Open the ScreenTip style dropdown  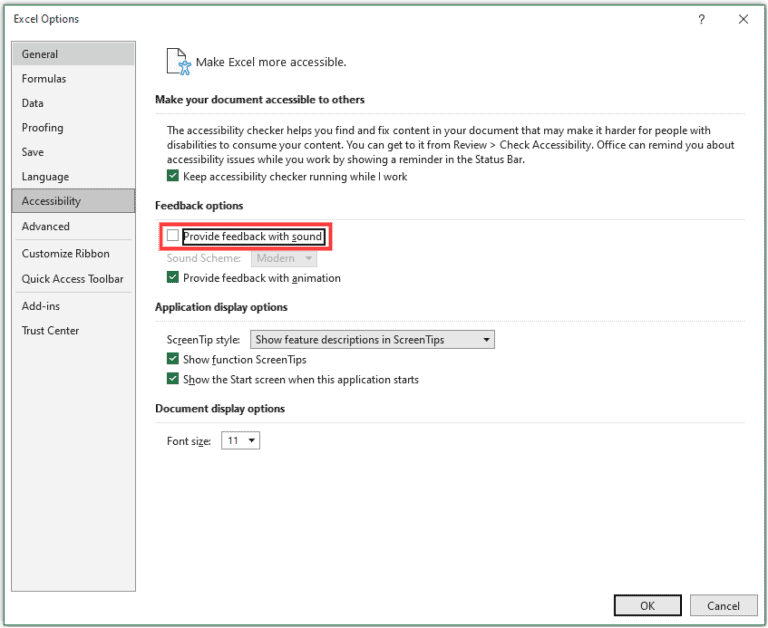[x=372, y=339]
